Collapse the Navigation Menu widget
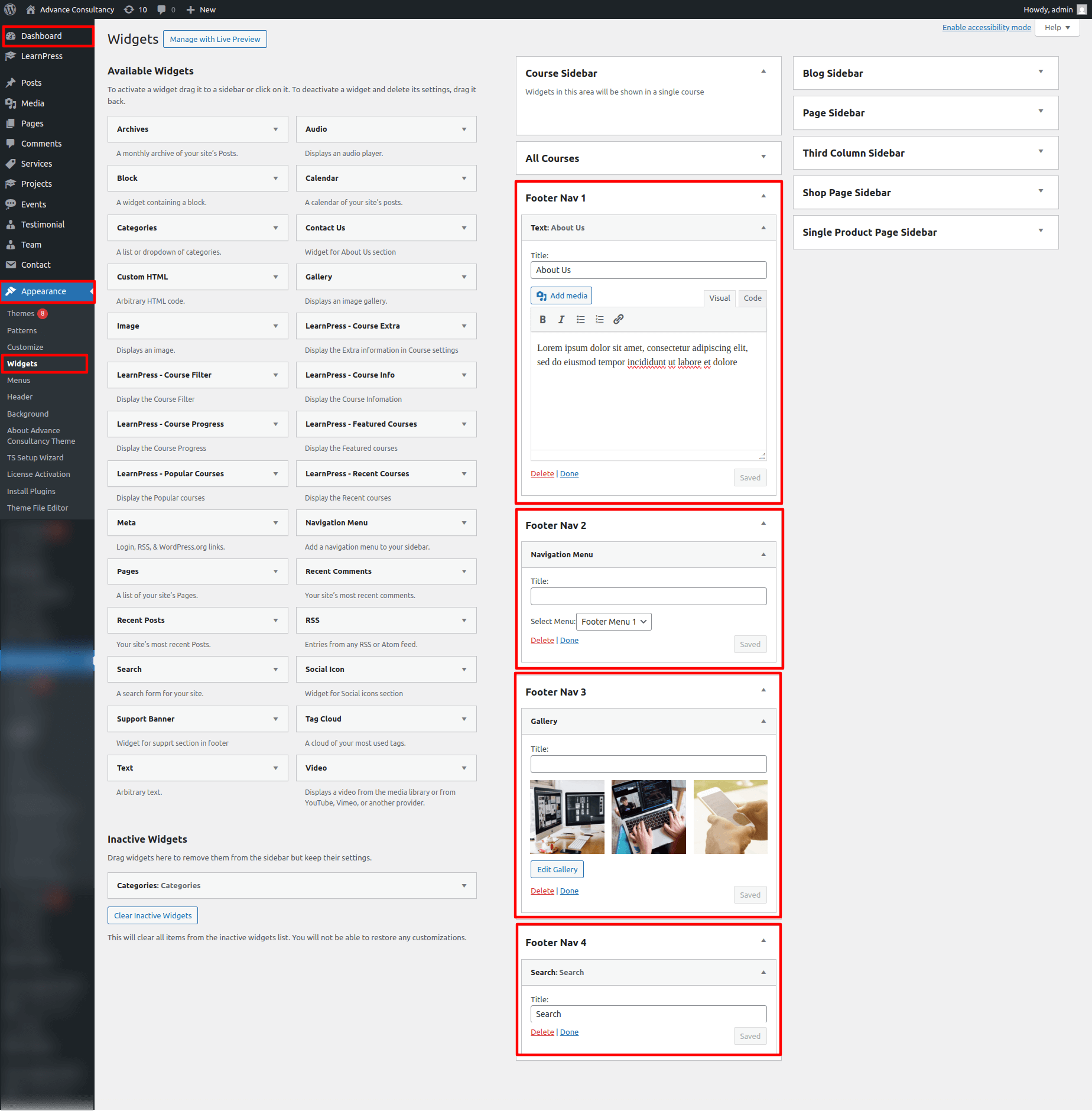Image resolution: width=1092 pixels, height=1111 pixels. click(x=763, y=554)
